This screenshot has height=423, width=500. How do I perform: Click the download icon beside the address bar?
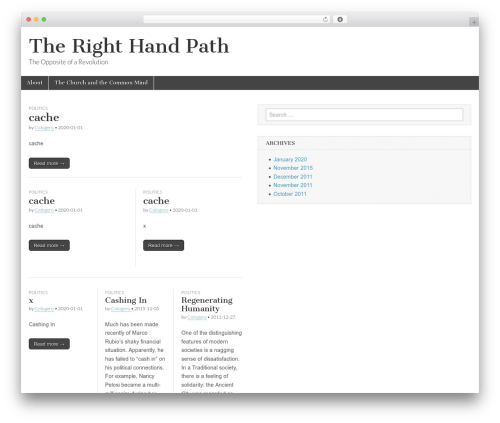click(340, 20)
